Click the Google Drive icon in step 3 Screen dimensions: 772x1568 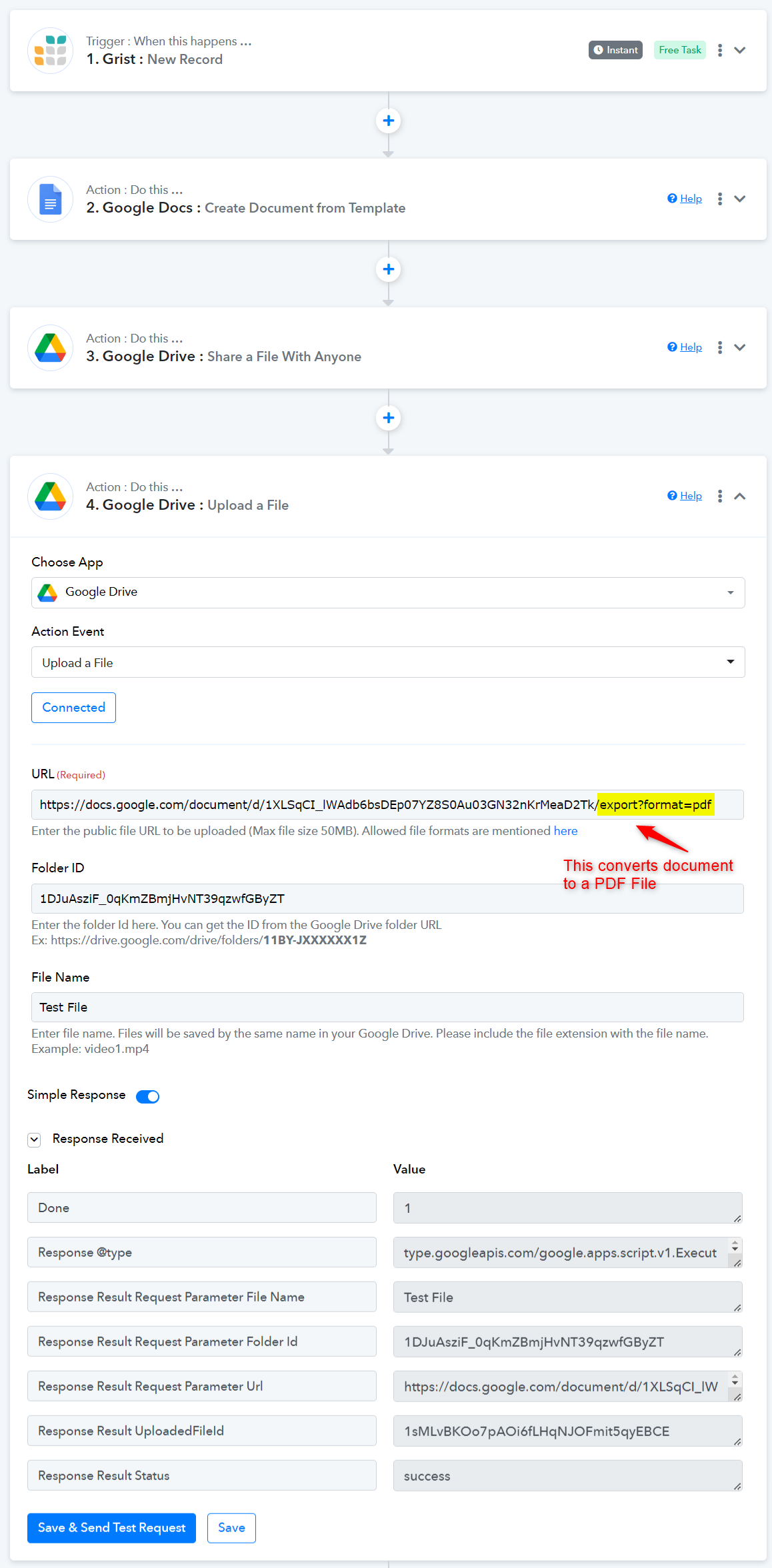[51, 348]
